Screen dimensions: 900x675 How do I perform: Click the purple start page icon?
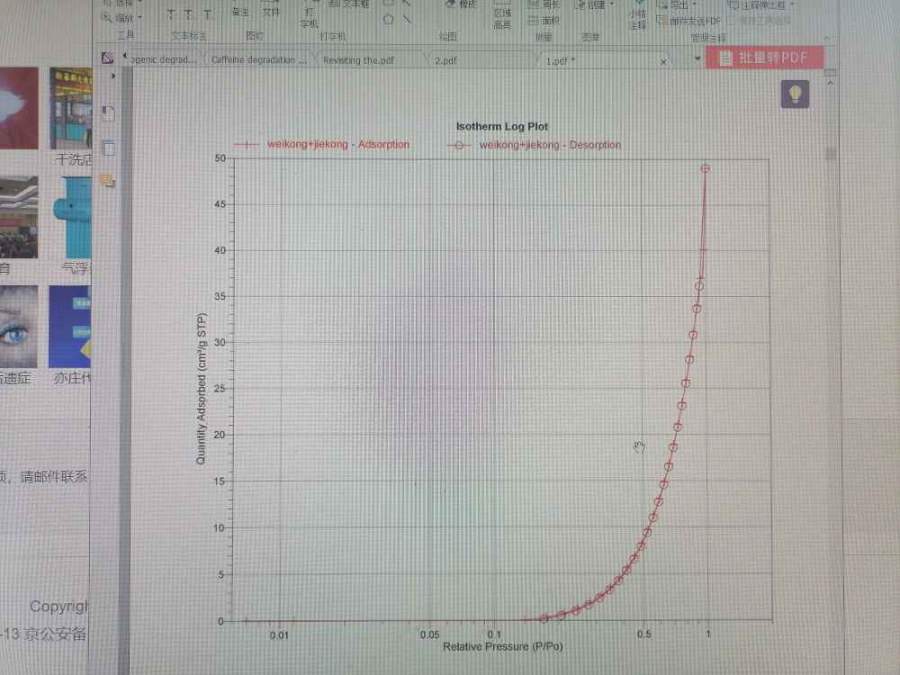108,58
